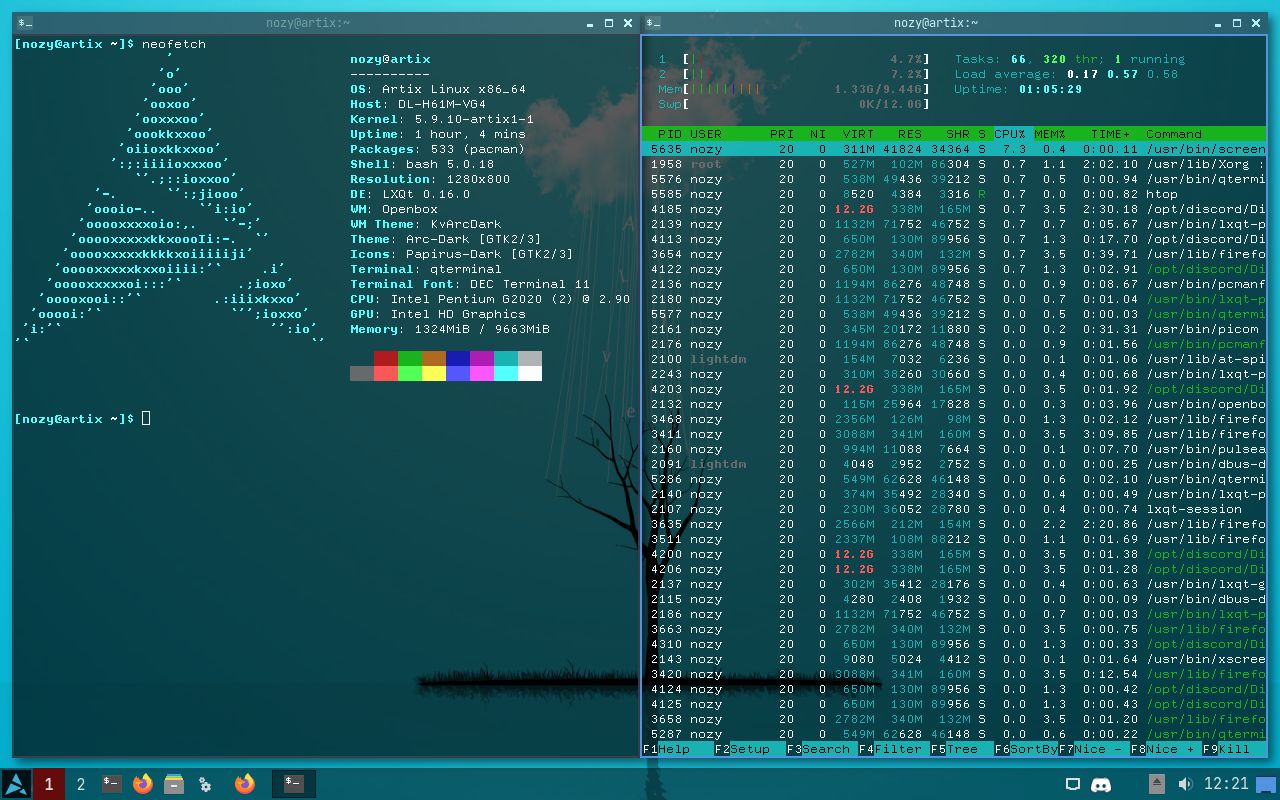Screen dimensions: 1280x800
Task: Open the settings gears launcher icon
Action: point(205,784)
